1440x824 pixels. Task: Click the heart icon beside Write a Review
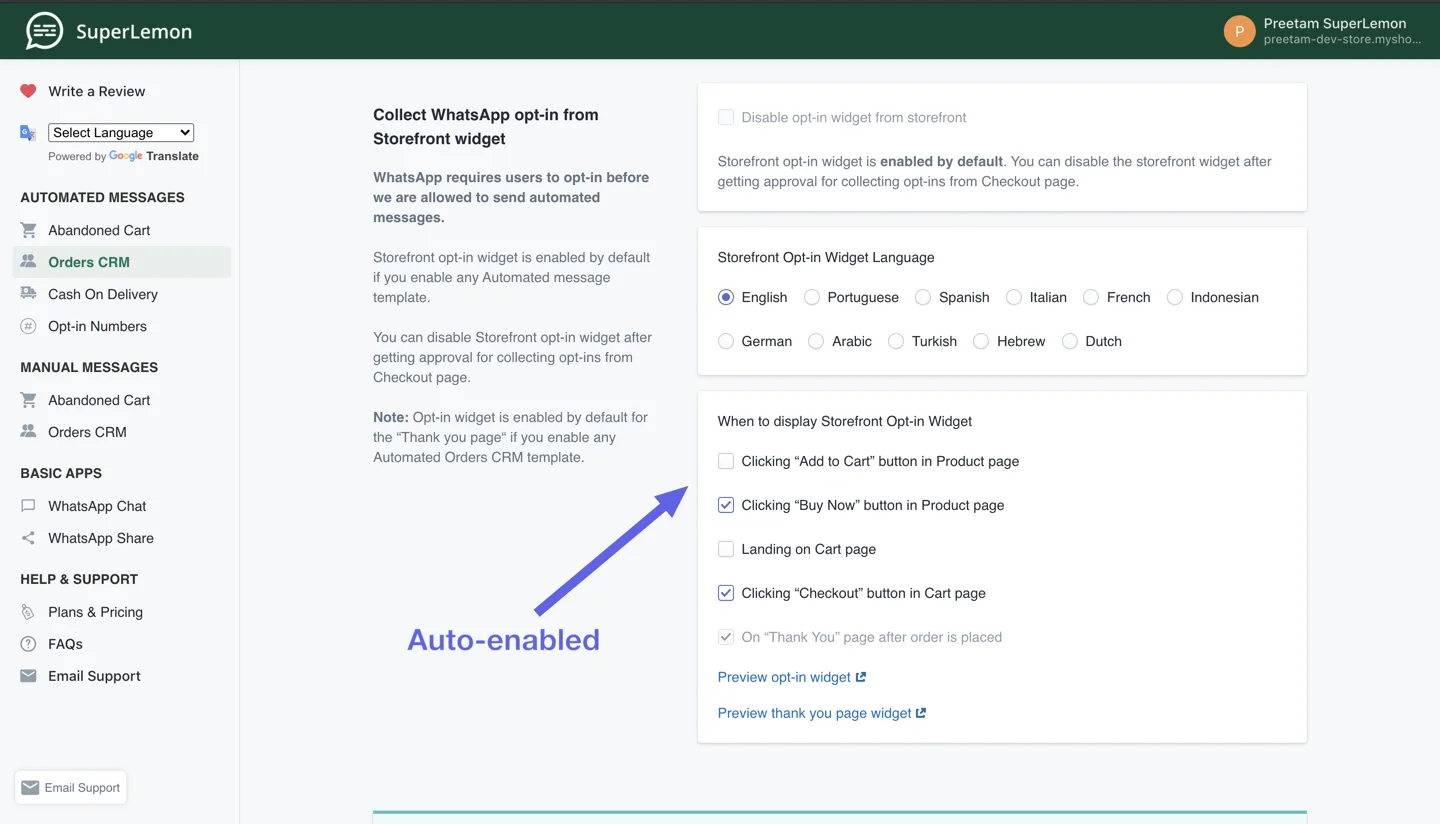coord(28,91)
